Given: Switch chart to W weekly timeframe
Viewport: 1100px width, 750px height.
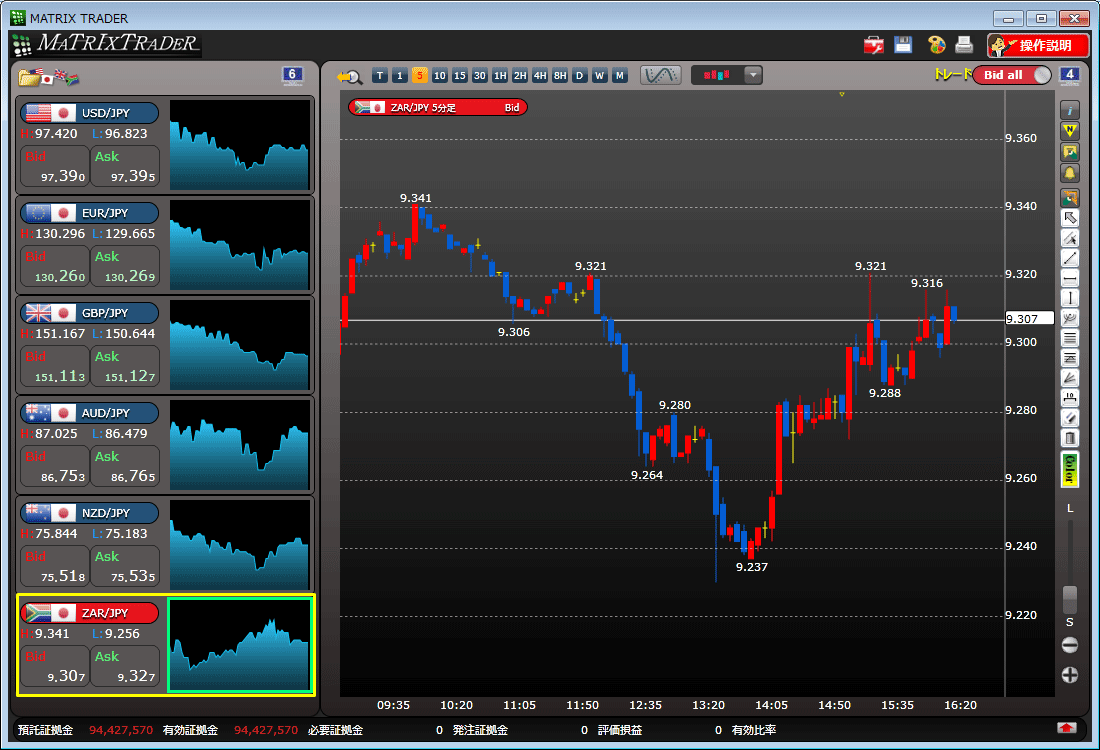Looking at the screenshot, I should (x=599, y=76).
